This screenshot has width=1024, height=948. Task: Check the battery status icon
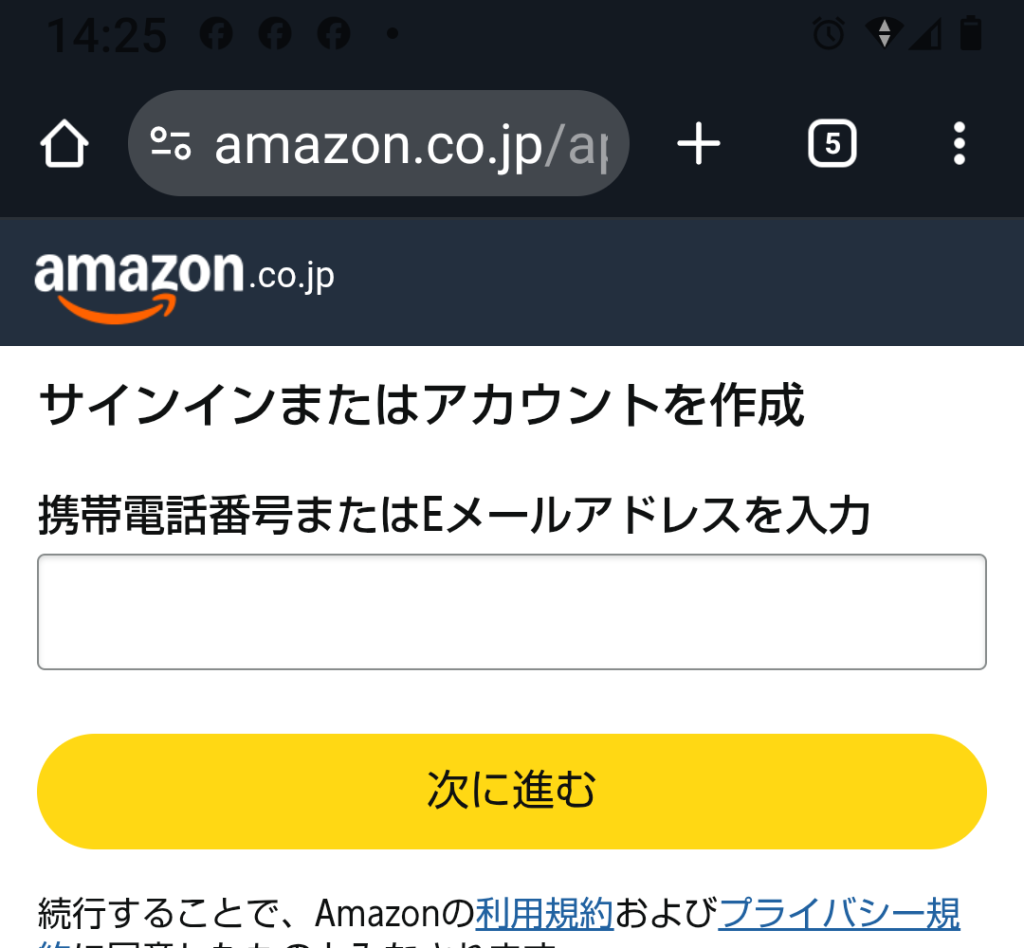point(972,33)
